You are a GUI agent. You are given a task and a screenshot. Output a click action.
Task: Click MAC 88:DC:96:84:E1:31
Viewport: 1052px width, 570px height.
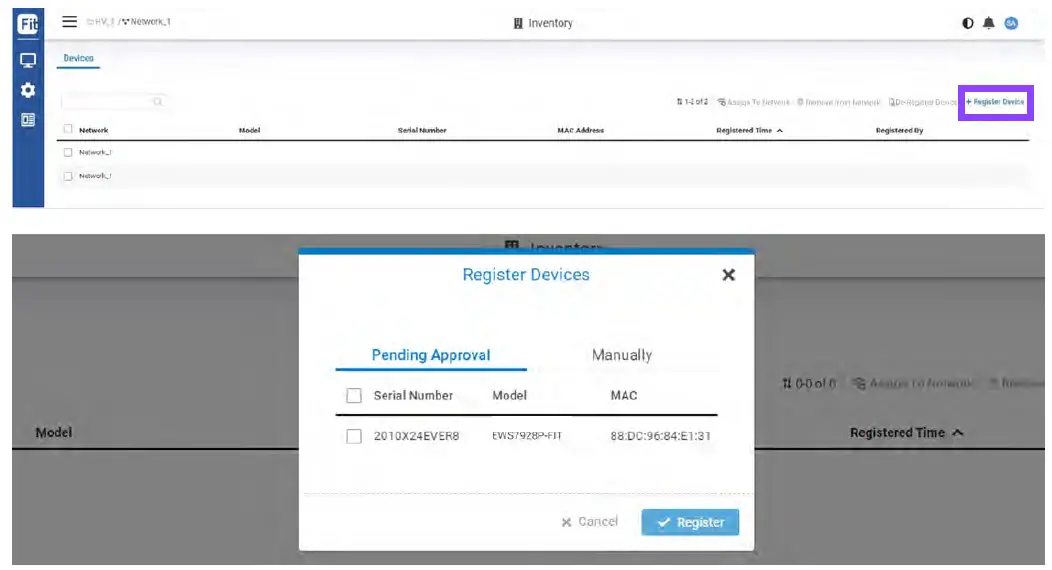click(660, 437)
